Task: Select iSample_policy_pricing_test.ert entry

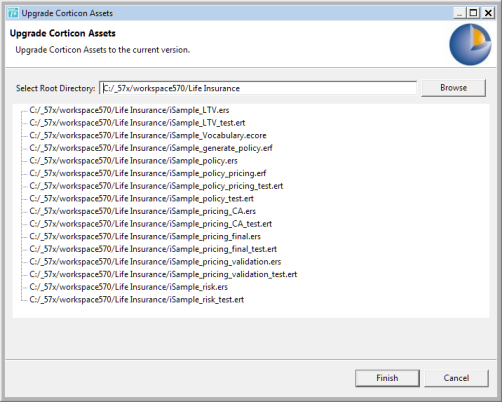Action: (156, 186)
